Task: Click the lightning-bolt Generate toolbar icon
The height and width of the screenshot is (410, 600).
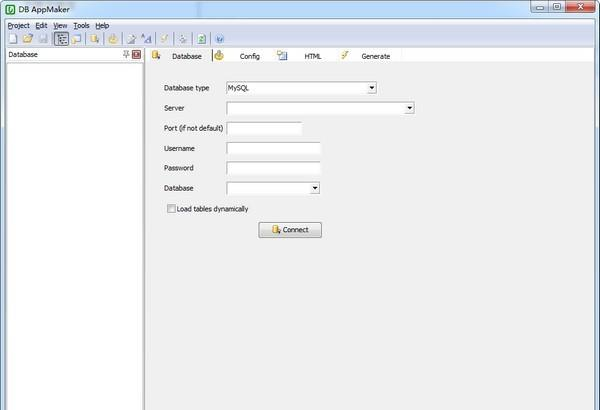Action: click(x=165, y=39)
